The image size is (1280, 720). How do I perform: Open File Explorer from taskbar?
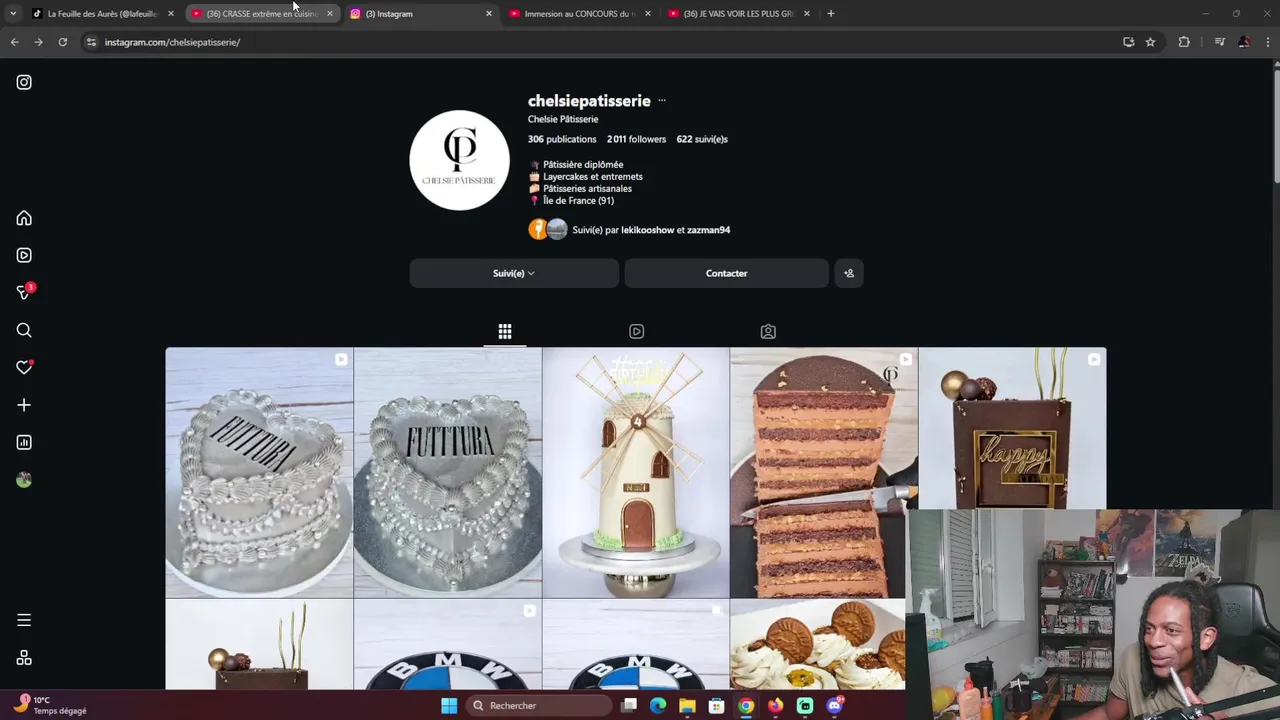(x=687, y=706)
